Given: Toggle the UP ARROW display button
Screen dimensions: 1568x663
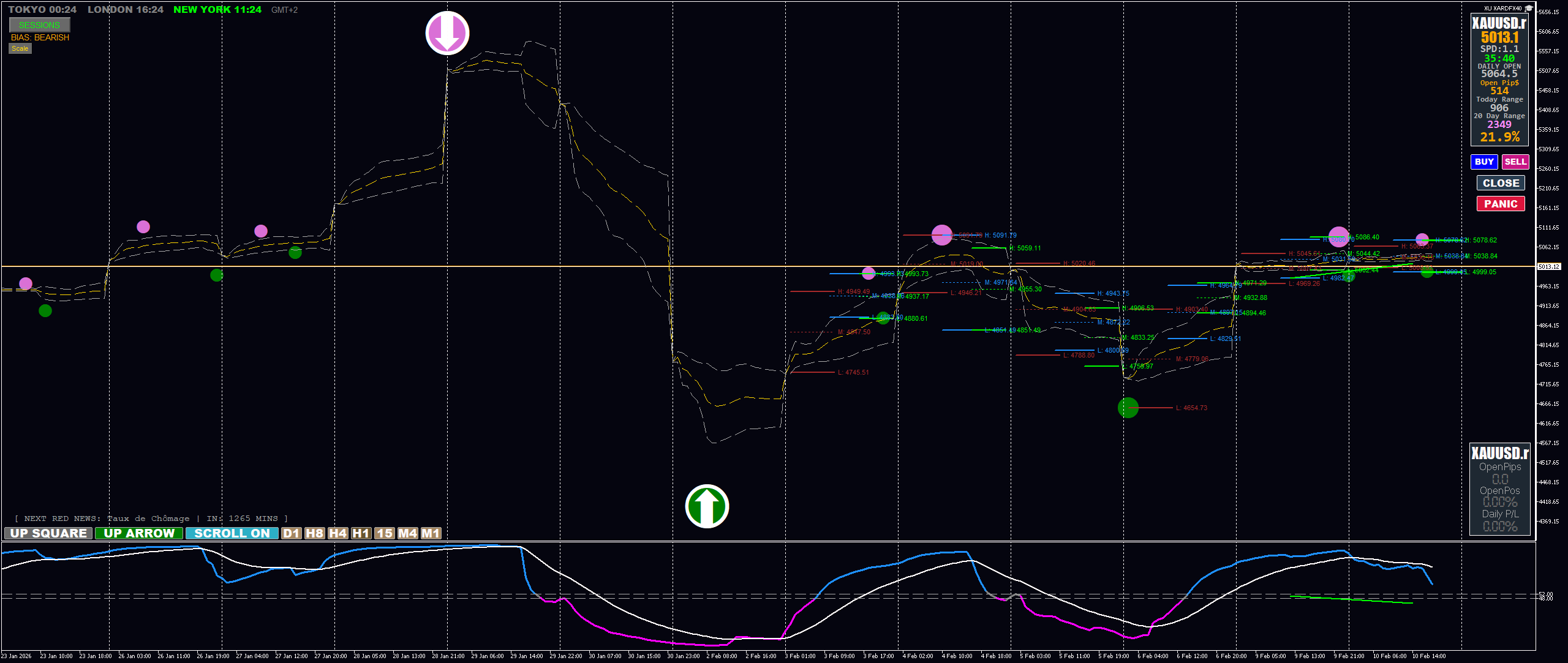Looking at the screenshot, I should click(139, 533).
